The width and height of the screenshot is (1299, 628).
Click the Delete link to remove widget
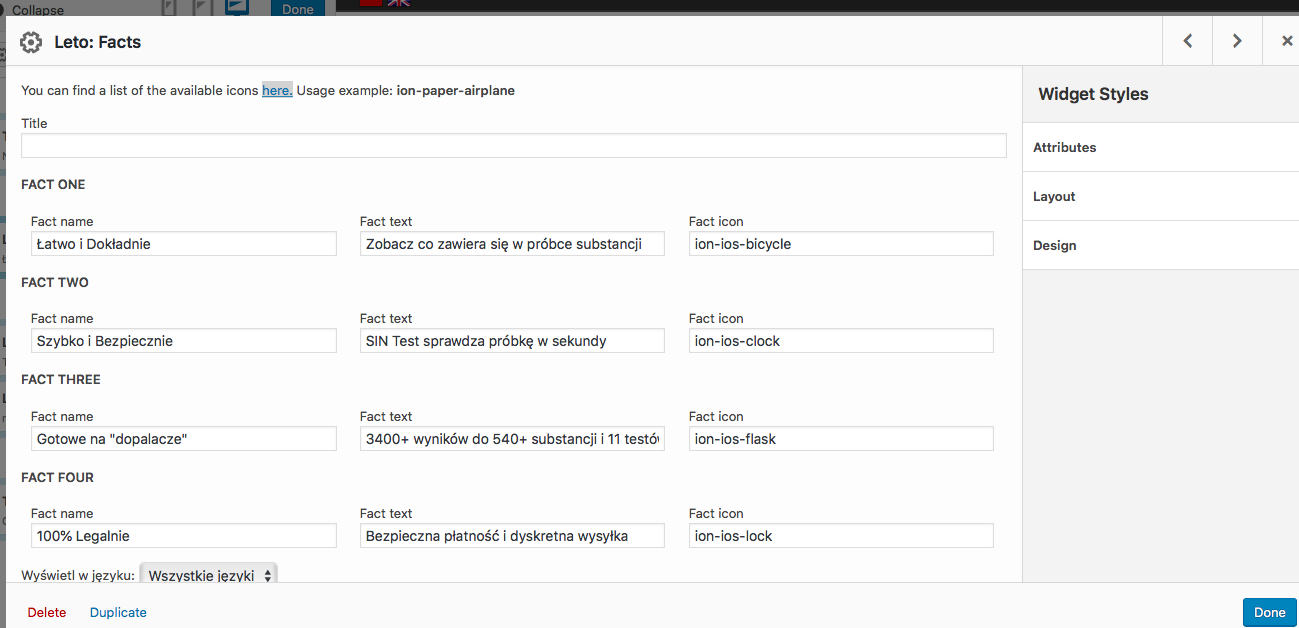tap(46, 612)
